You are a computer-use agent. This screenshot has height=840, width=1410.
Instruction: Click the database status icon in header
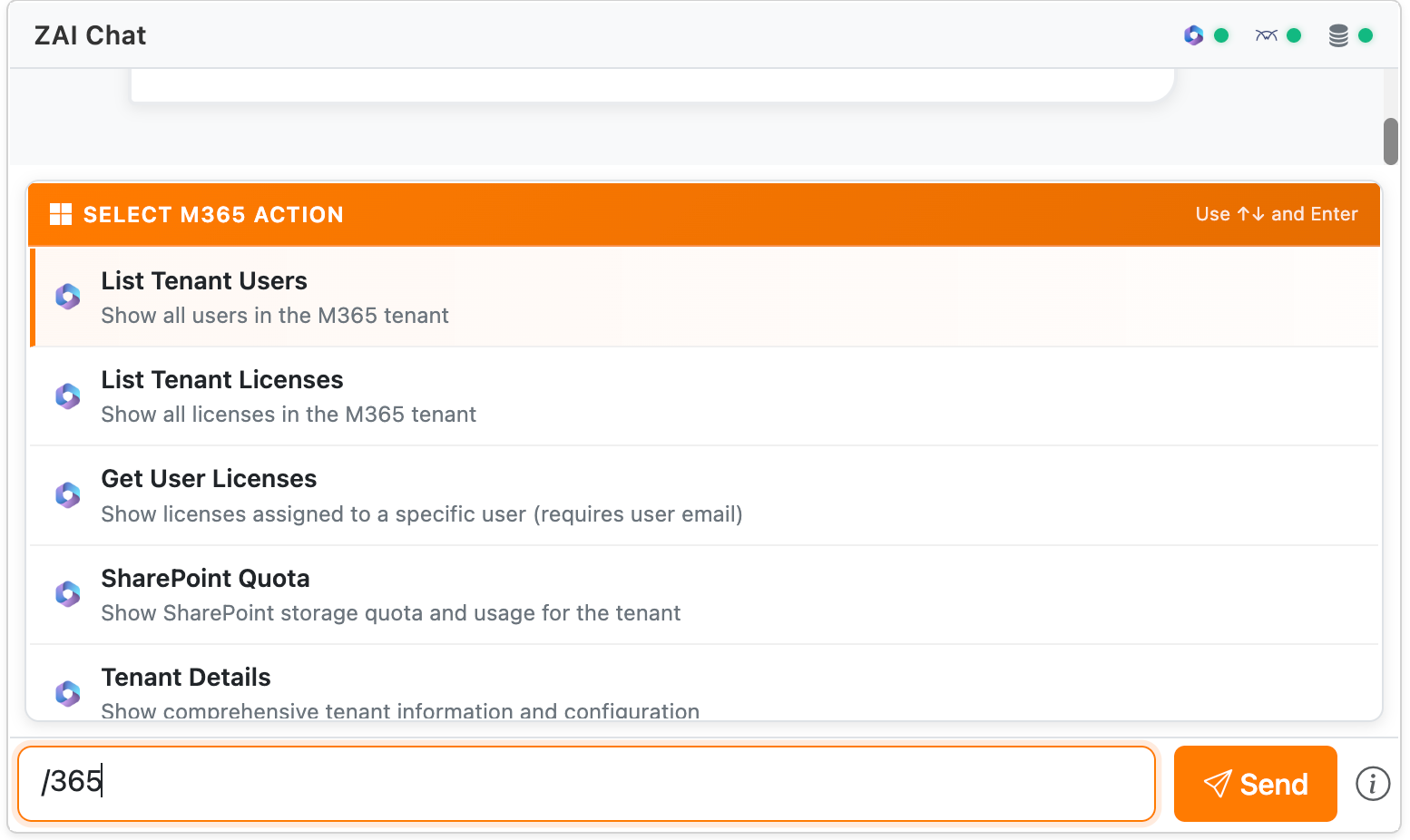tap(1338, 35)
